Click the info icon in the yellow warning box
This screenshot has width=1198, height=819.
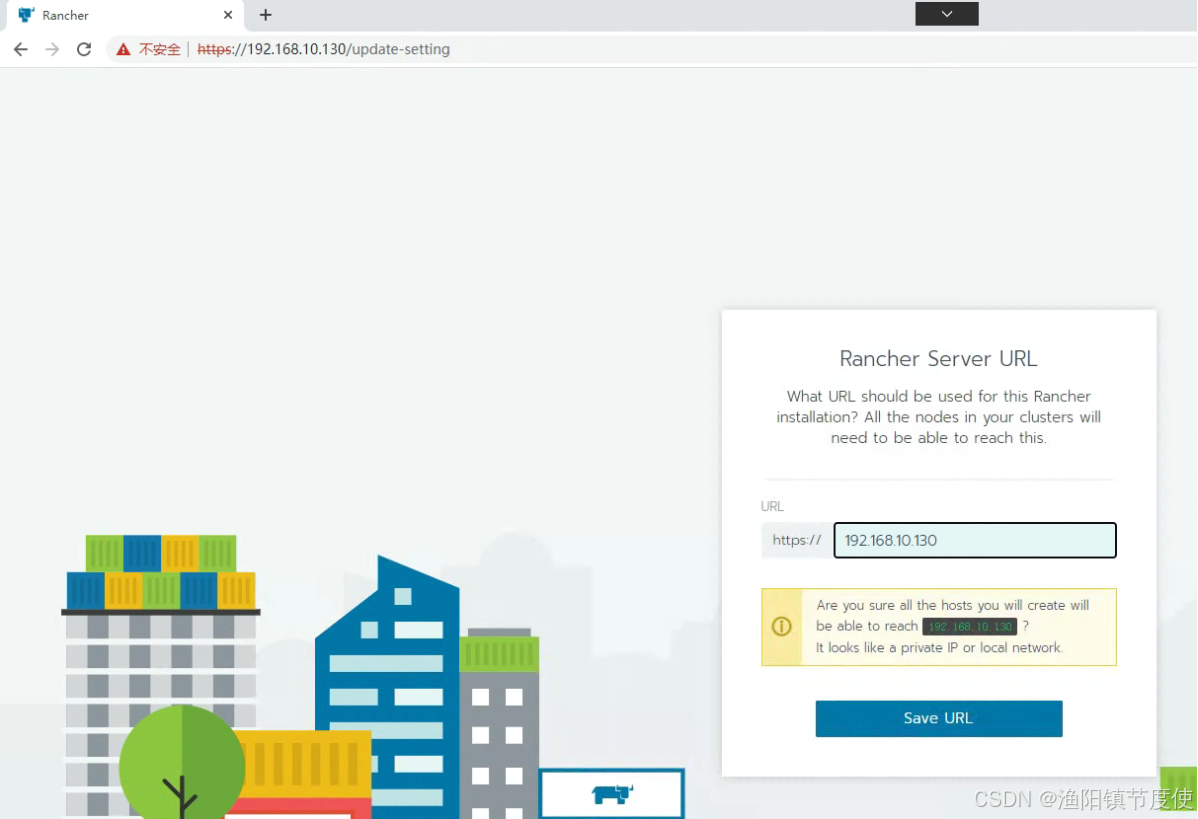click(781, 626)
